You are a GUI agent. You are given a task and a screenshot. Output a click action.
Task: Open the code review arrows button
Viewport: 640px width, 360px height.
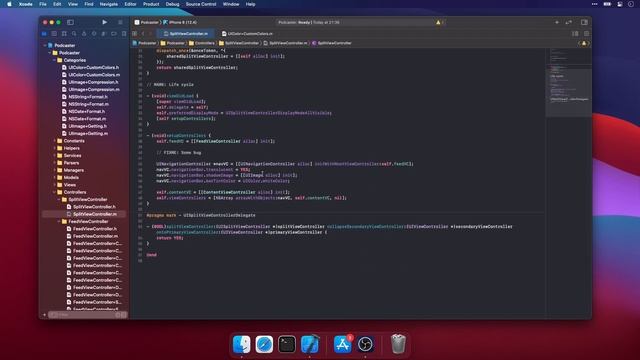click(569, 22)
